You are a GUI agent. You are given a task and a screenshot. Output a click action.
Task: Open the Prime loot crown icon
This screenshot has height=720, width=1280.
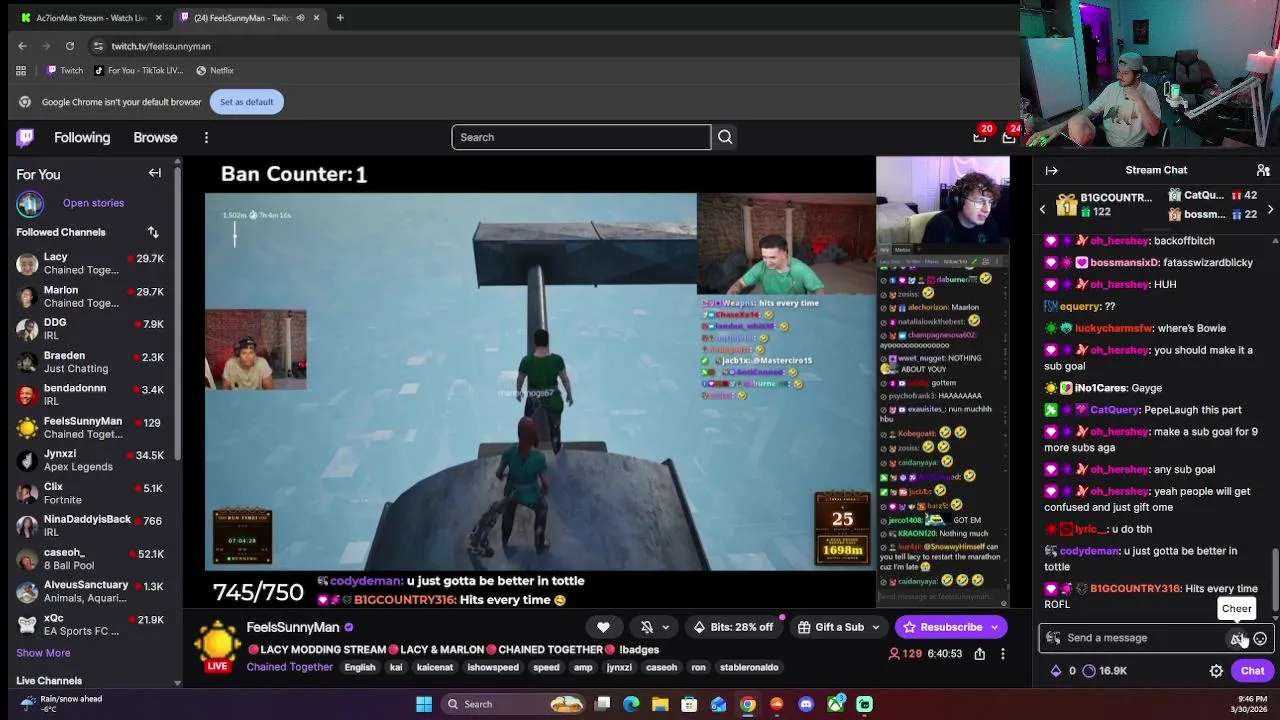coord(980,137)
